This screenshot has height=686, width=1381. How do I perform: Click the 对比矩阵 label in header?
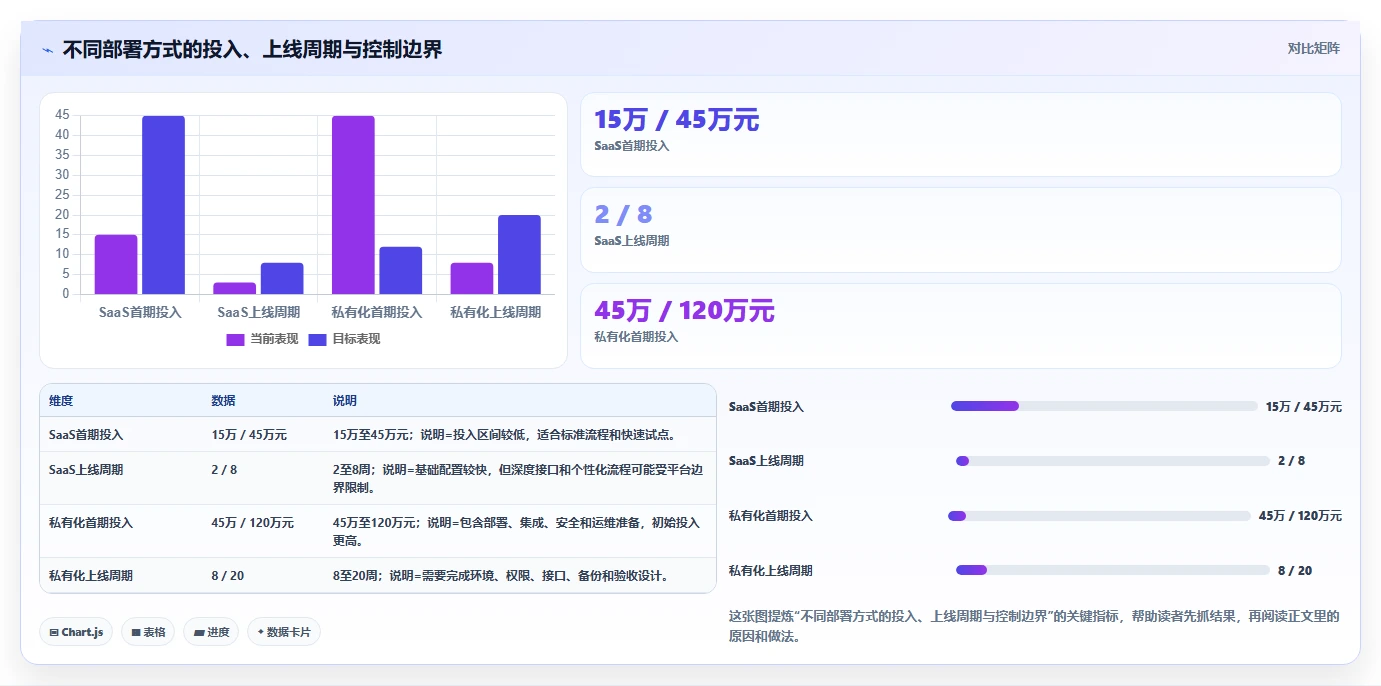pos(1313,48)
